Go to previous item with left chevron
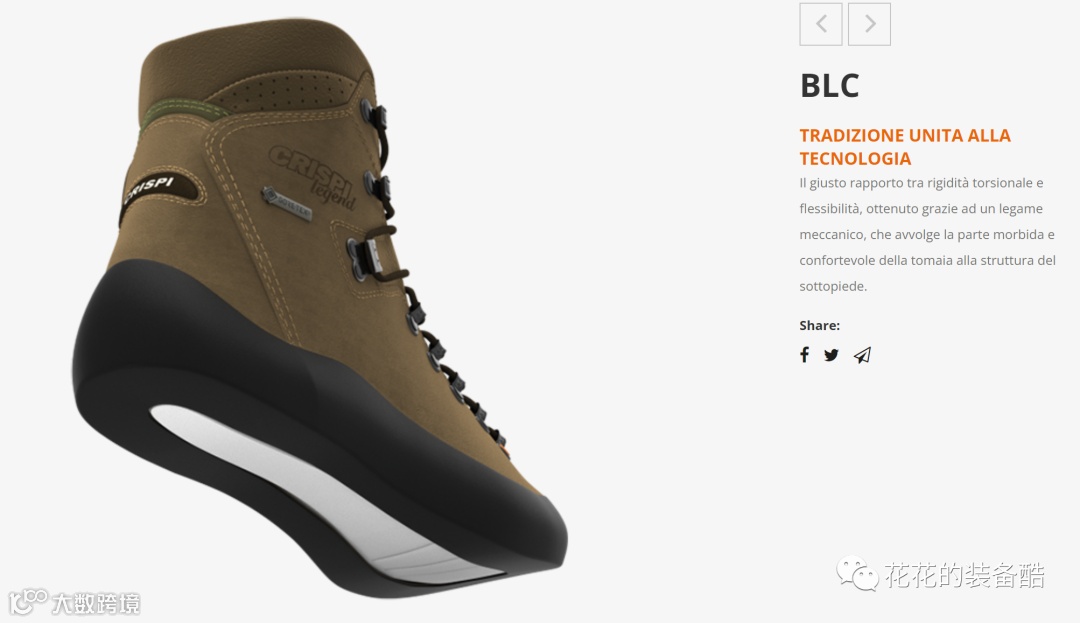1080x623 pixels. (820, 24)
